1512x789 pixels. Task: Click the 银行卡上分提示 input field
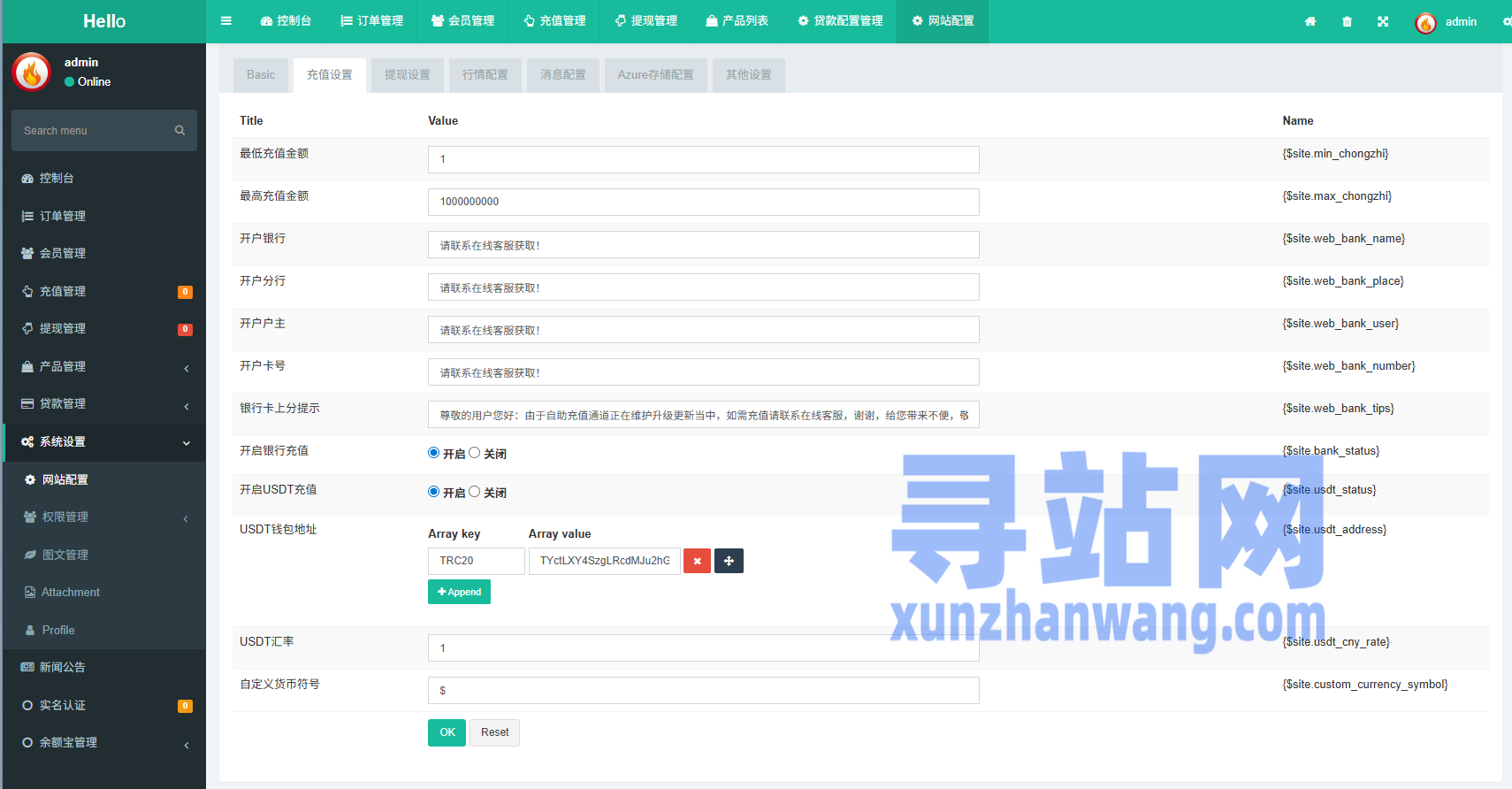[704, 414]
